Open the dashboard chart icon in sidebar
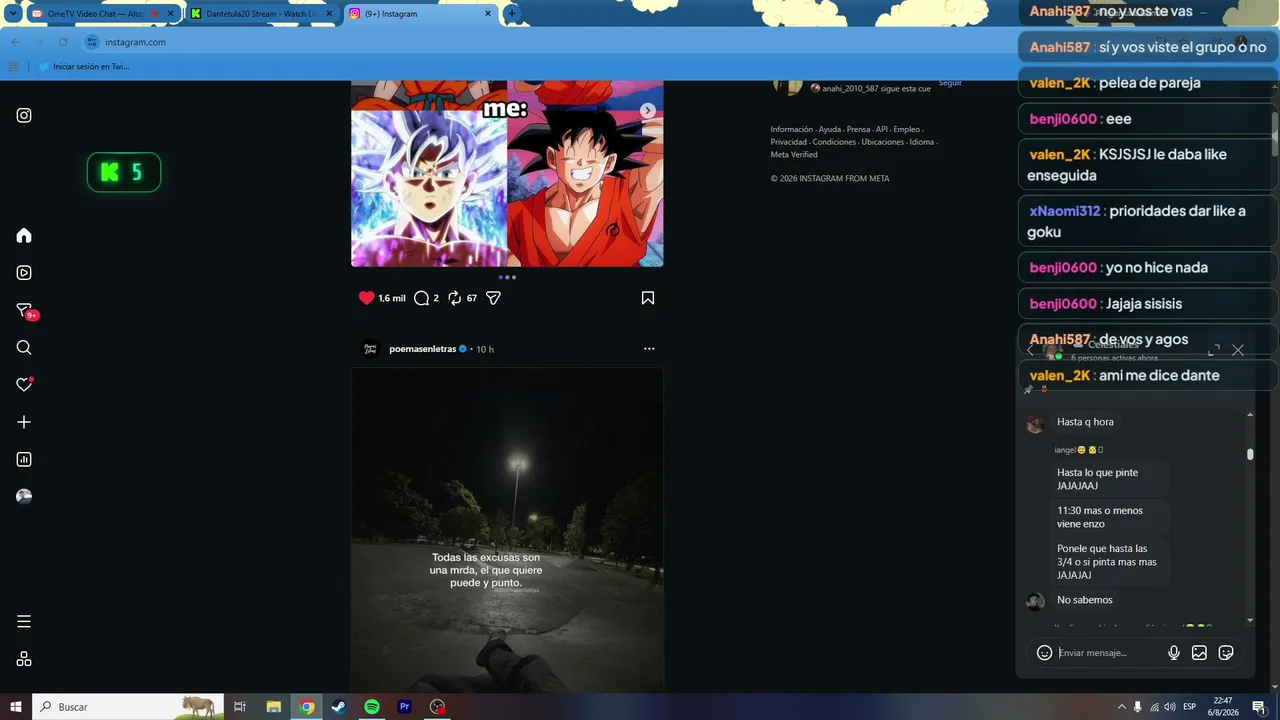Image resolution: width=1280 pixels, height=720 pixels. click(x=24, y=459)
